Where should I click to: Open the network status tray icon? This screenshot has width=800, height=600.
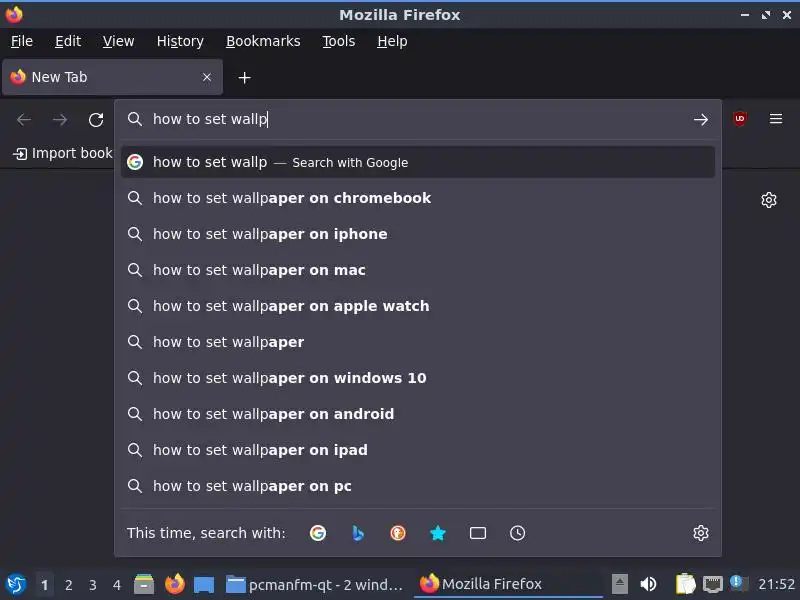[713, 584]
